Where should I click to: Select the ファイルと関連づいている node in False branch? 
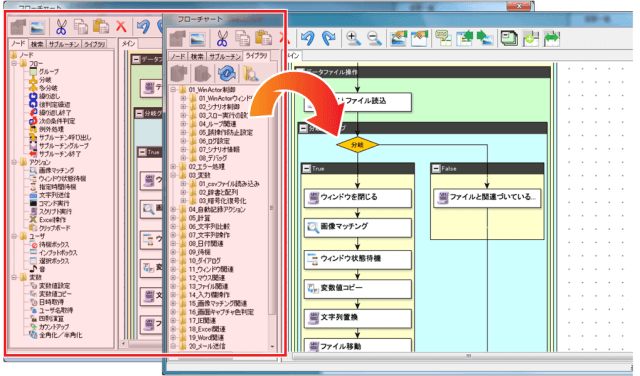pyautogui.click(x=487, y=198)
